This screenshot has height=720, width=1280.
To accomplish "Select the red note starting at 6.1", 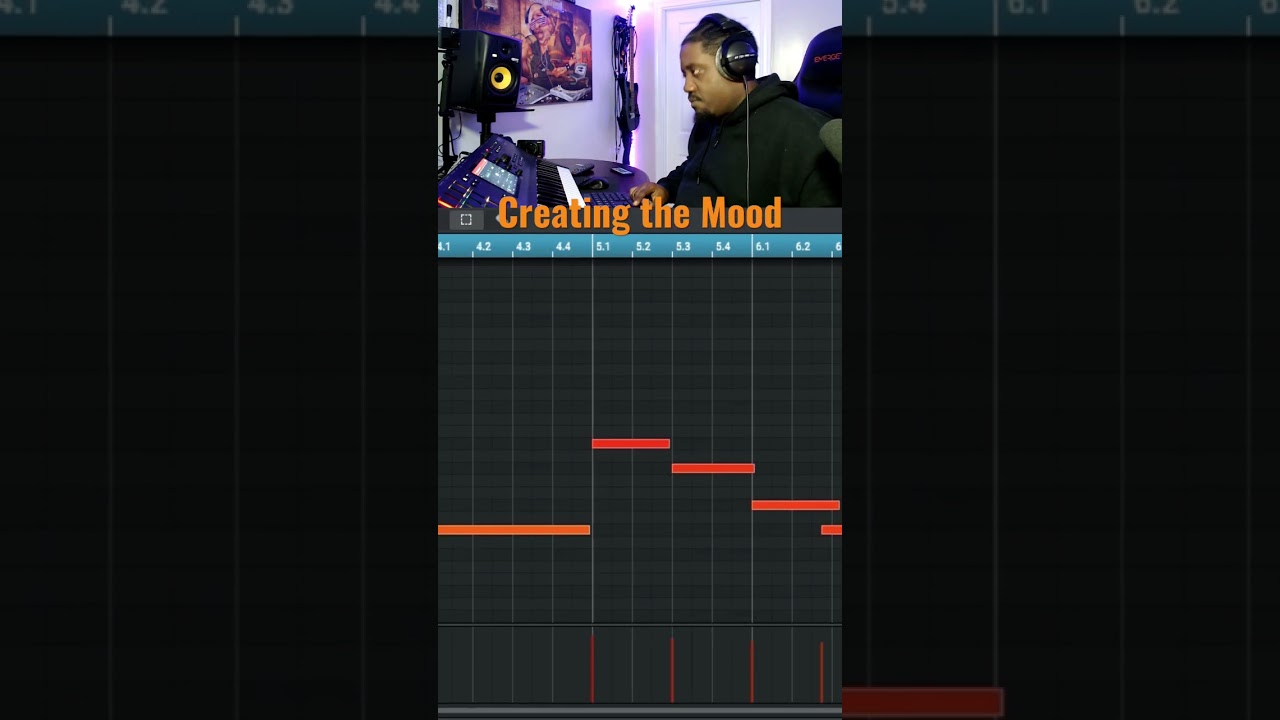I will point(796,505).
